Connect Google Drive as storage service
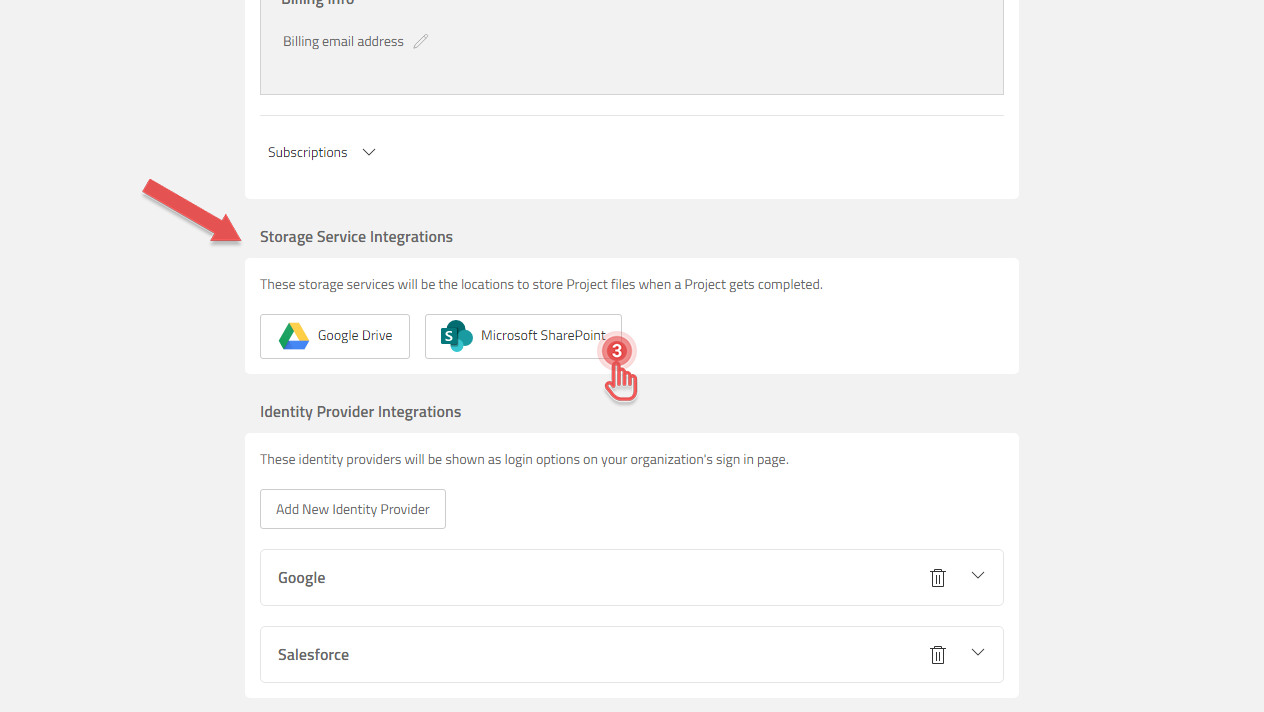Image resolution: width=1264 pixels, height=712 pixels. (x=334, y=336)
